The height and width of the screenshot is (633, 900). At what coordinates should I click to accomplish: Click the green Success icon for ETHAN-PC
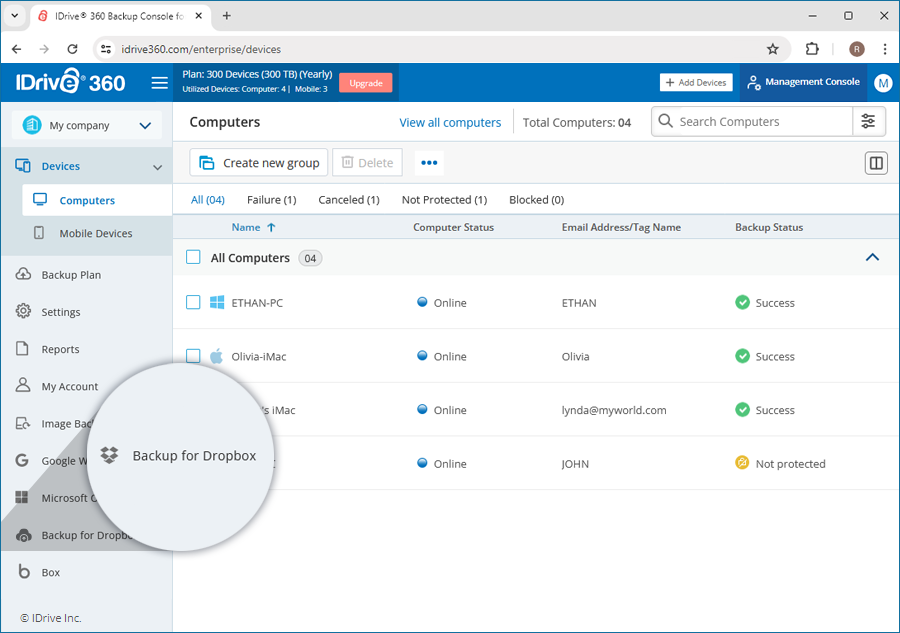[742, 302]
